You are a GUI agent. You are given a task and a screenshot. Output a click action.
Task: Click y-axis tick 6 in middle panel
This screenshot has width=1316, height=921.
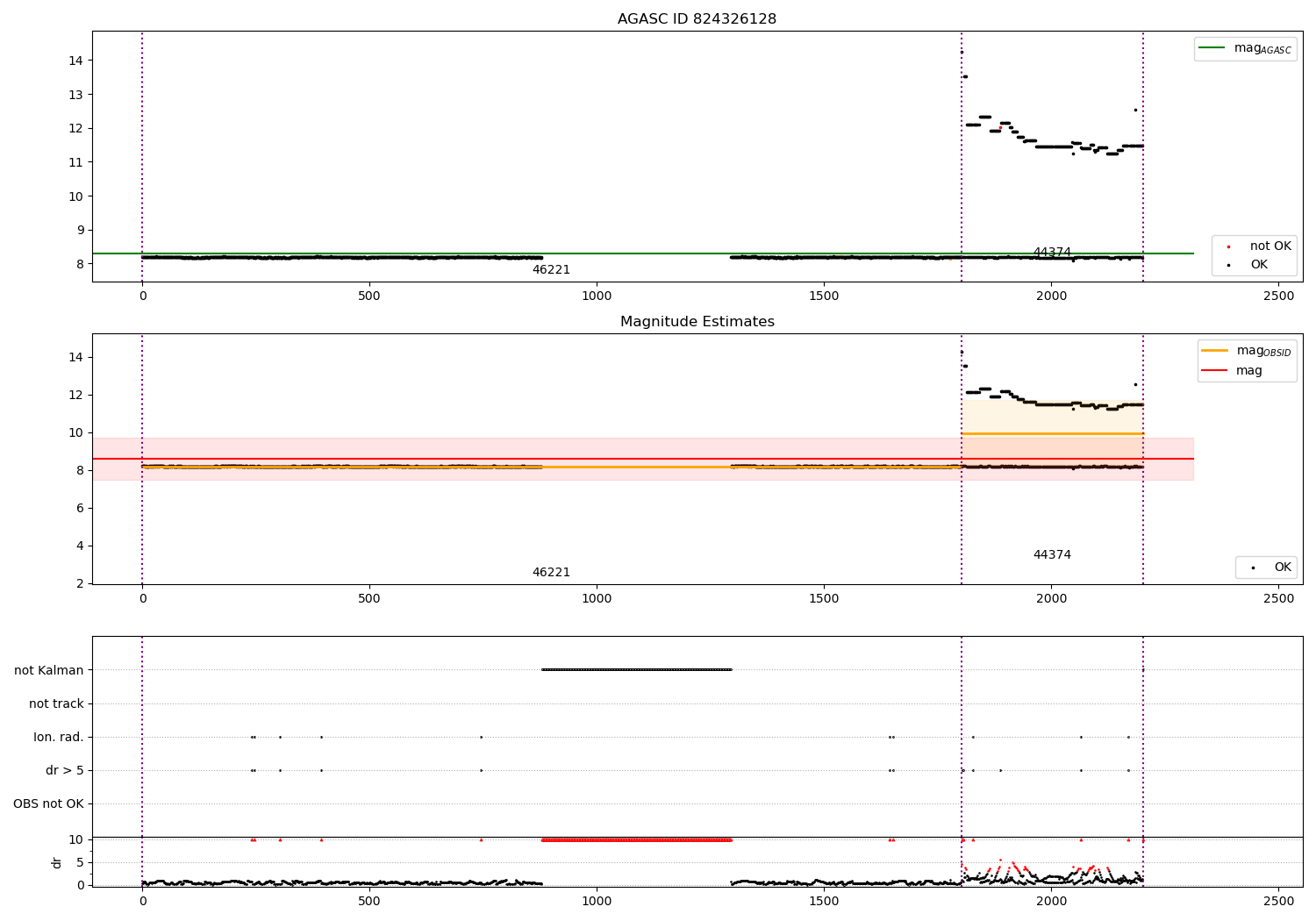[80, 508]
